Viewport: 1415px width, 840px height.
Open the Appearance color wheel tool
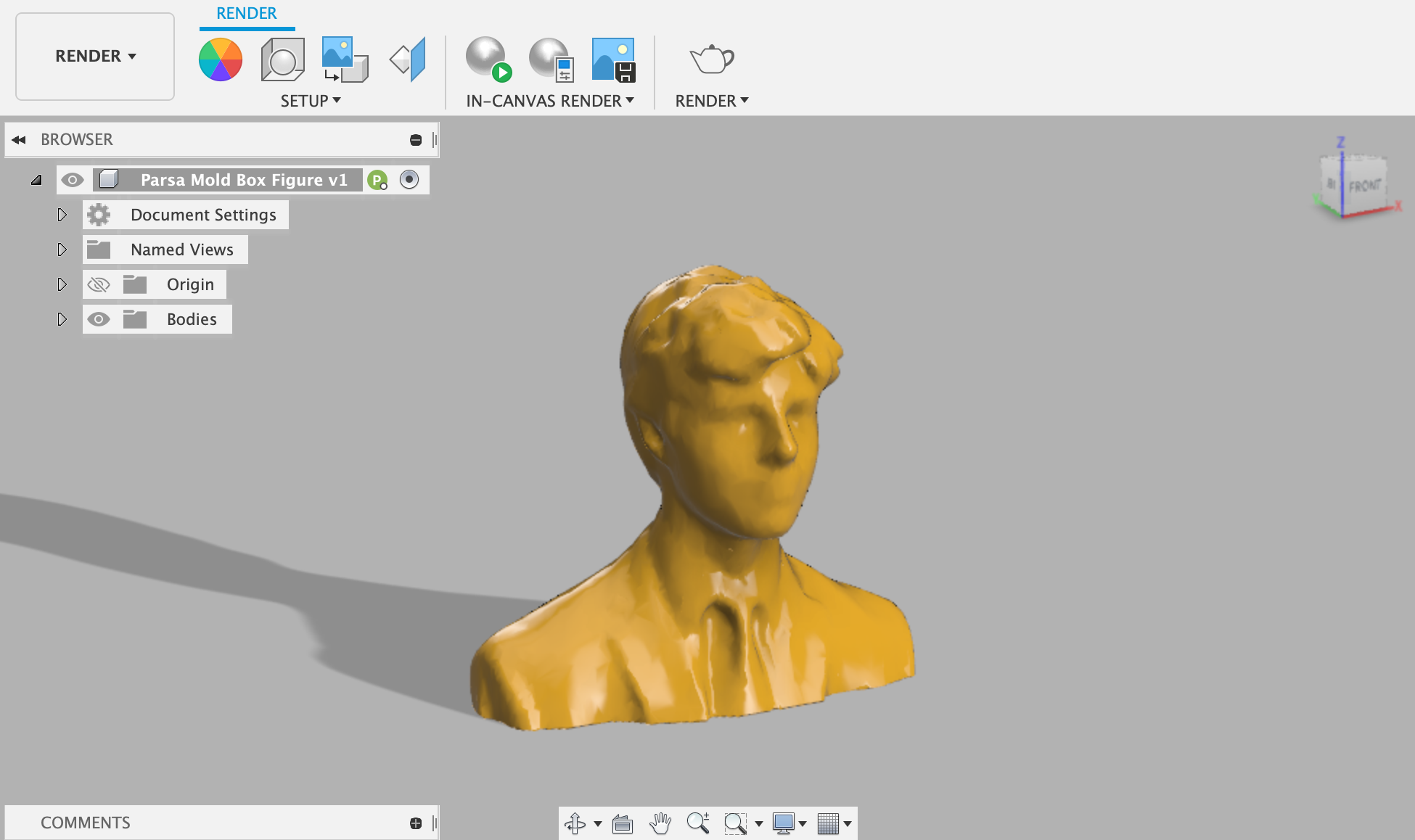coord(220,59)
